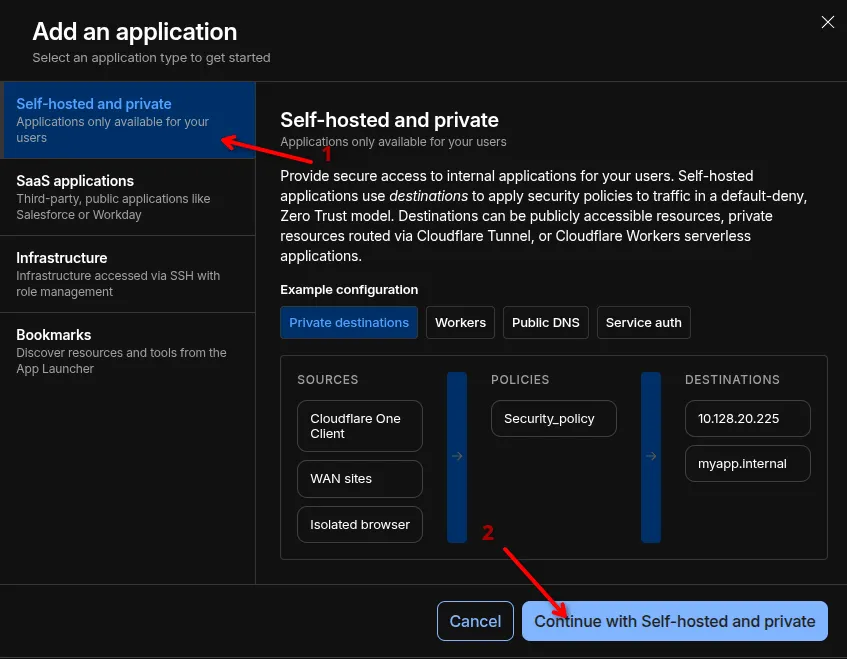
Task: Switch to Workers example tab
Action: coord(460,322)
